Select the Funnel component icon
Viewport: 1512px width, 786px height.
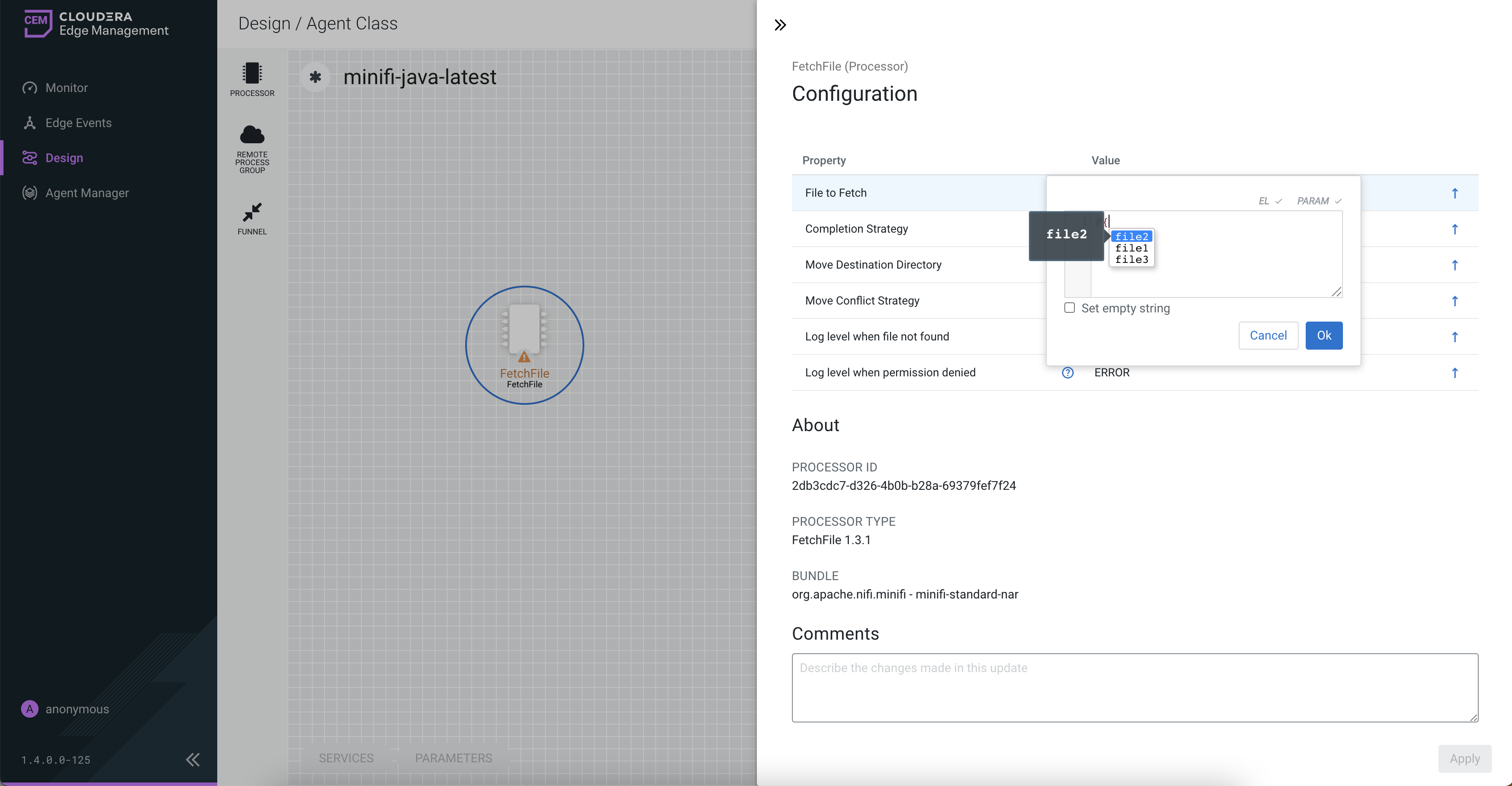pyautogui.click(x=252, y=212)
